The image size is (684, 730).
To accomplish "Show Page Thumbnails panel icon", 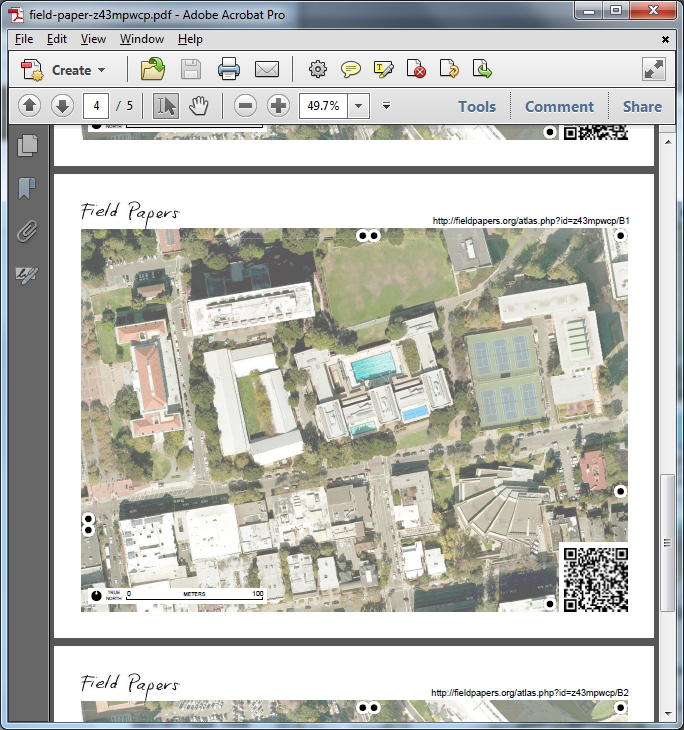I will 27,146.
